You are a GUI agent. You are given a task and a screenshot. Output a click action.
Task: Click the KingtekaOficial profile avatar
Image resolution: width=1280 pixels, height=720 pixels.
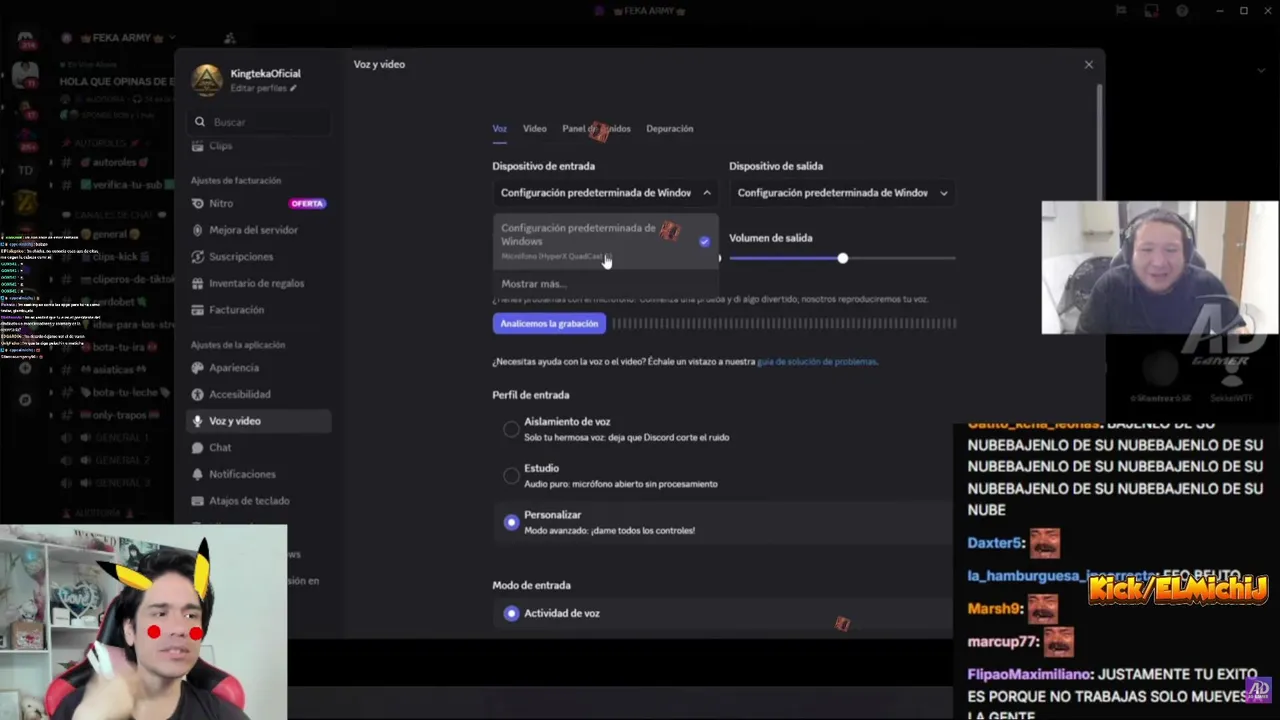(x=207, y=80)
